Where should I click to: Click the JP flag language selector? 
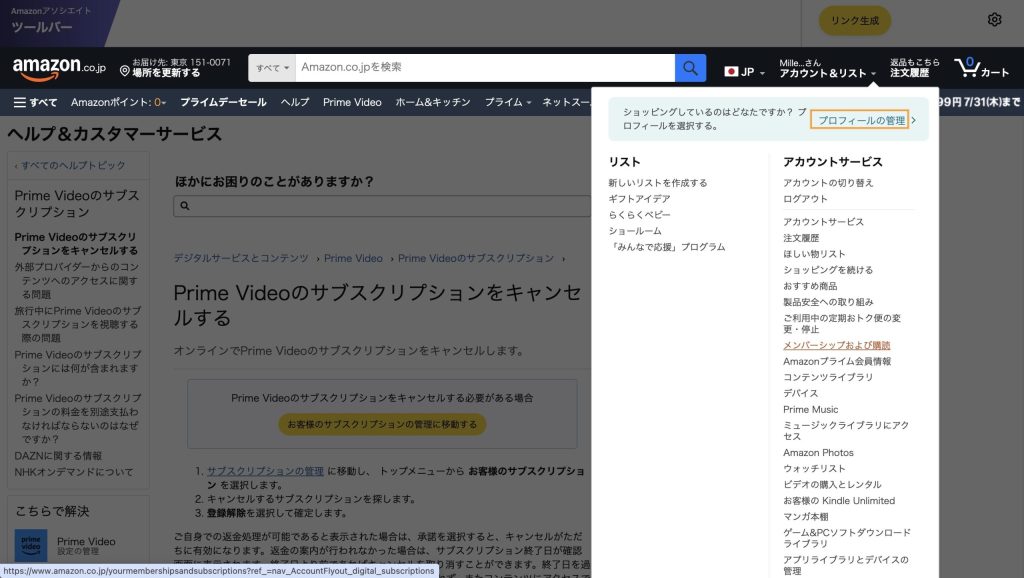click(744, 72)
